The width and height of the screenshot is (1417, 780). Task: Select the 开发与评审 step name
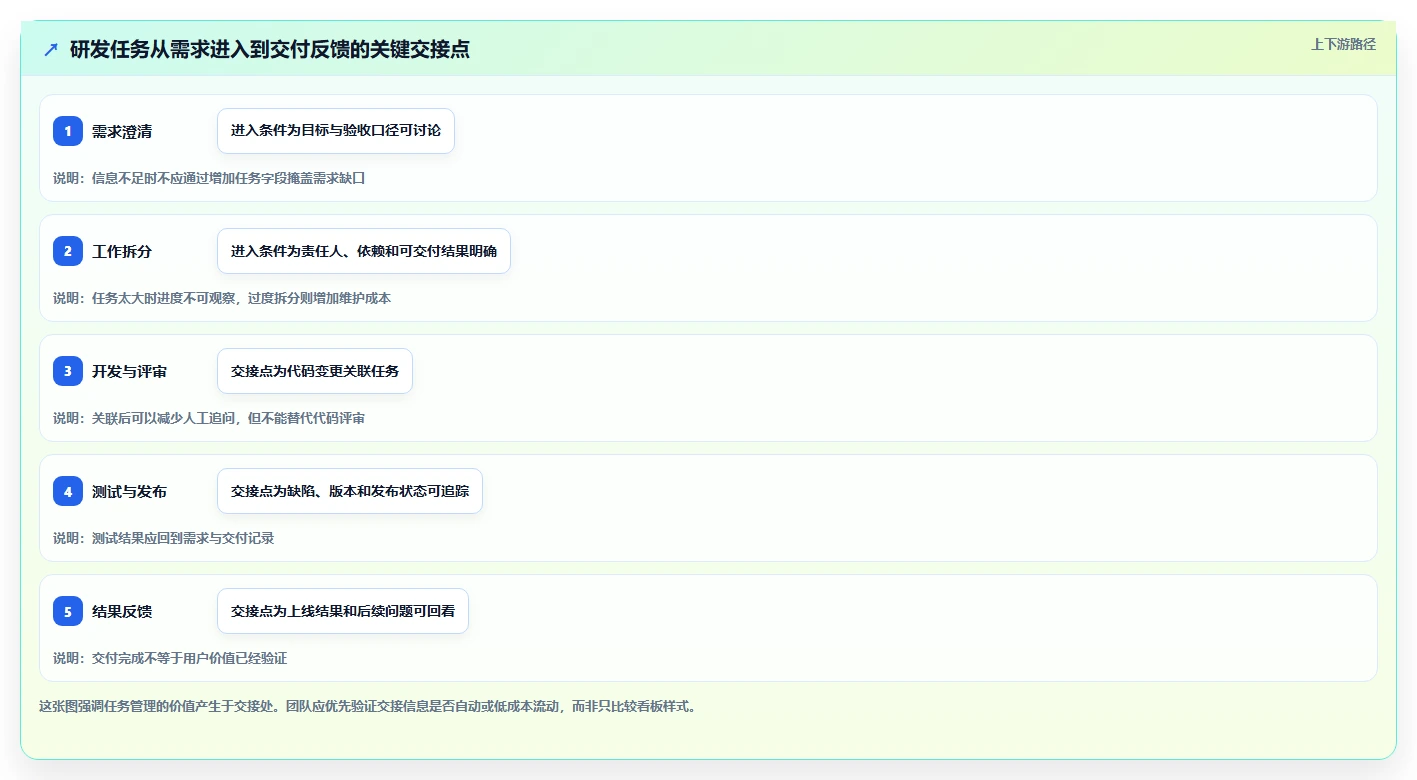129,371
